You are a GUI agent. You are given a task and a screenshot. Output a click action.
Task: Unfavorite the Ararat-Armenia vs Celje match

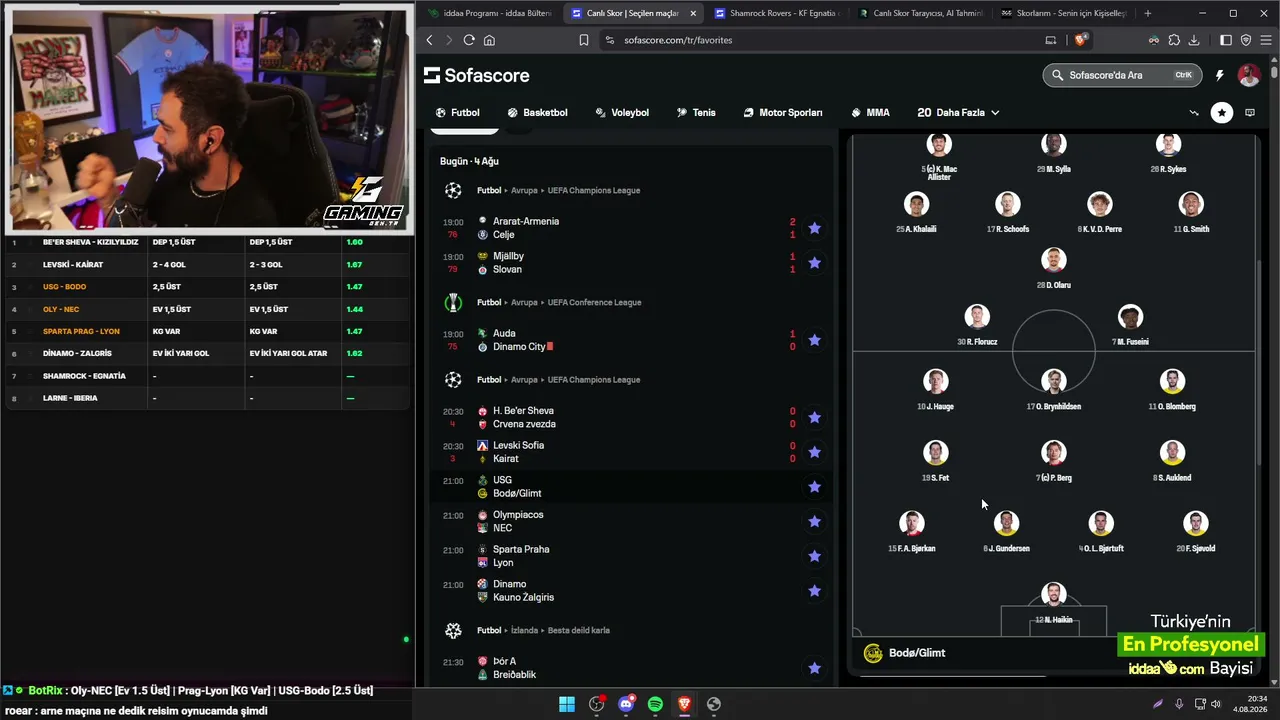[814, 228]
